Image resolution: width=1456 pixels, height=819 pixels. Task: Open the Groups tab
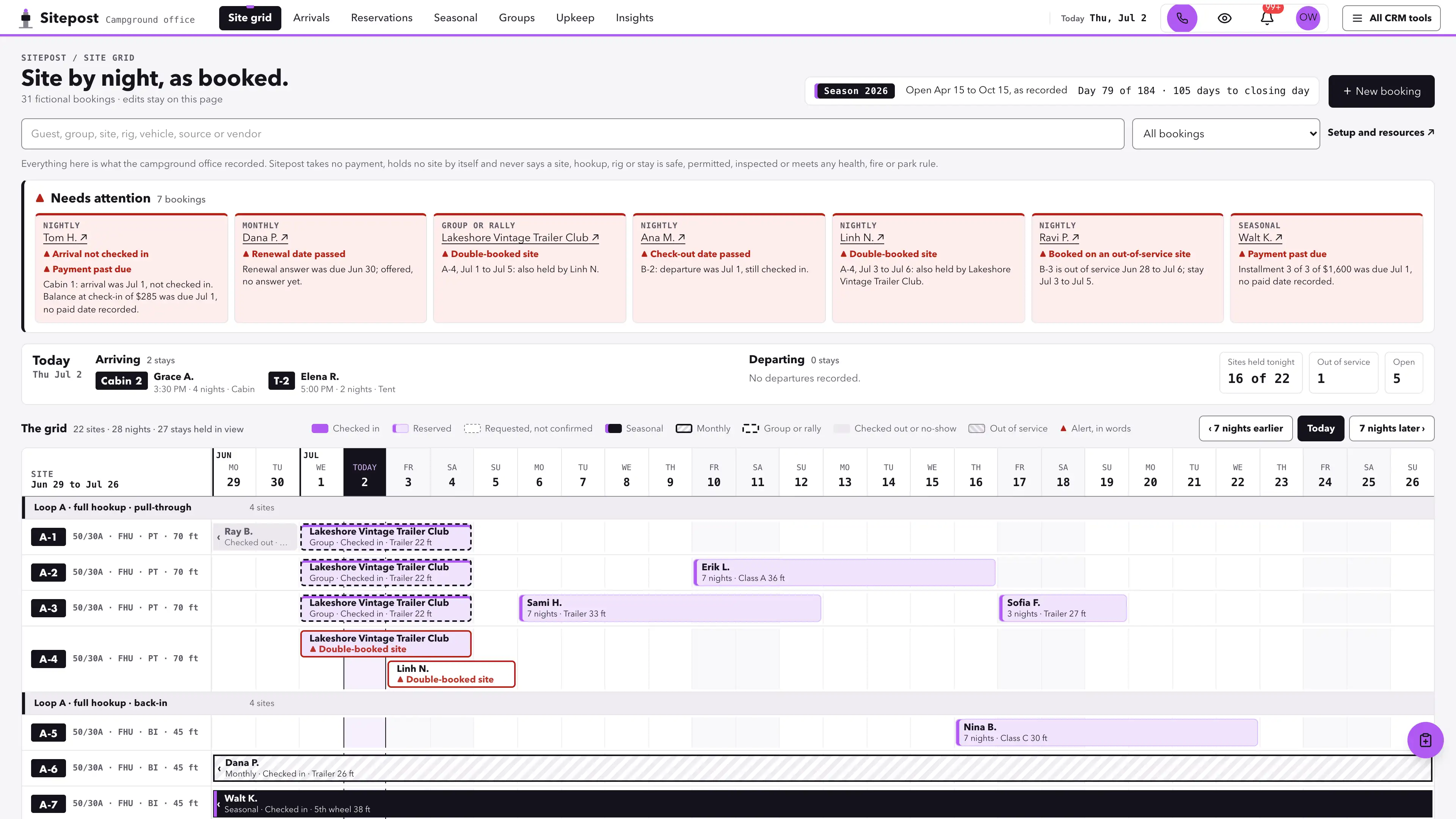(x=516, y=18)
